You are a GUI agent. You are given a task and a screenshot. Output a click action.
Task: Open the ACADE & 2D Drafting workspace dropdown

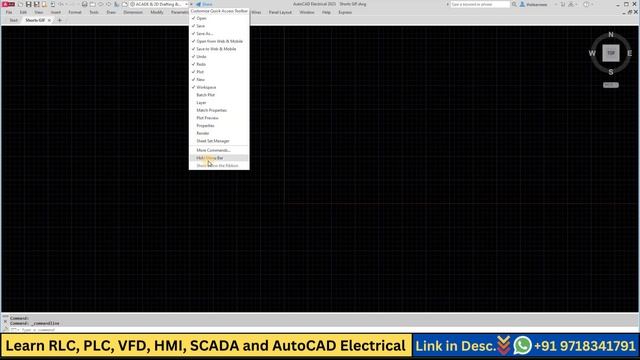click(x=159, y=4)
